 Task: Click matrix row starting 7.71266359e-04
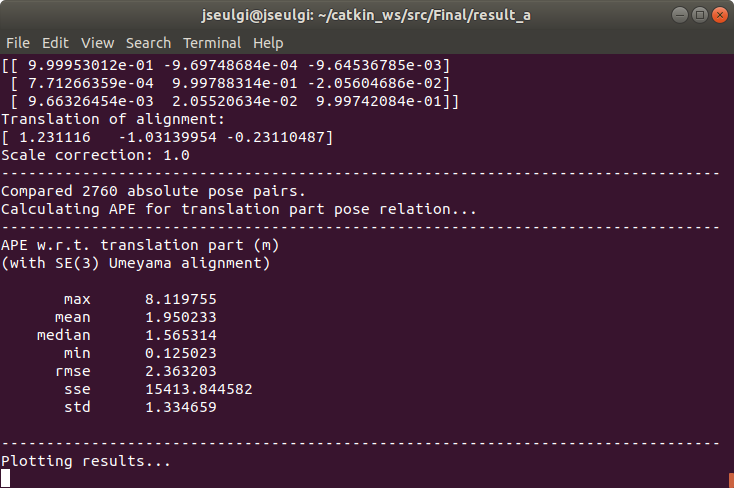pyautogui.click(x=230, y=83)
